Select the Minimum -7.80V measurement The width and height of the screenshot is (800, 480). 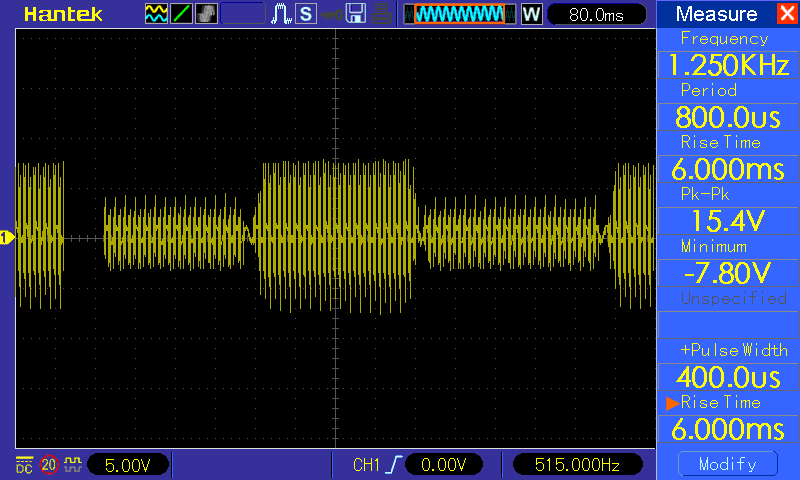click(728, 273)
